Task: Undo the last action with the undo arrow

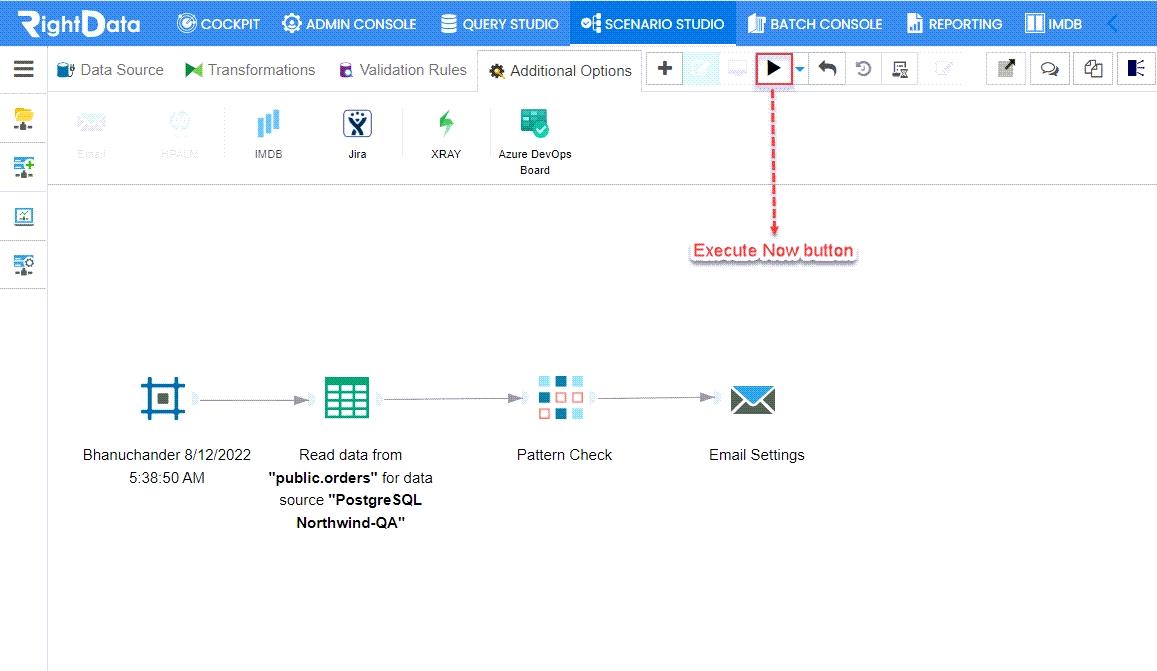Action: [826, 68]
